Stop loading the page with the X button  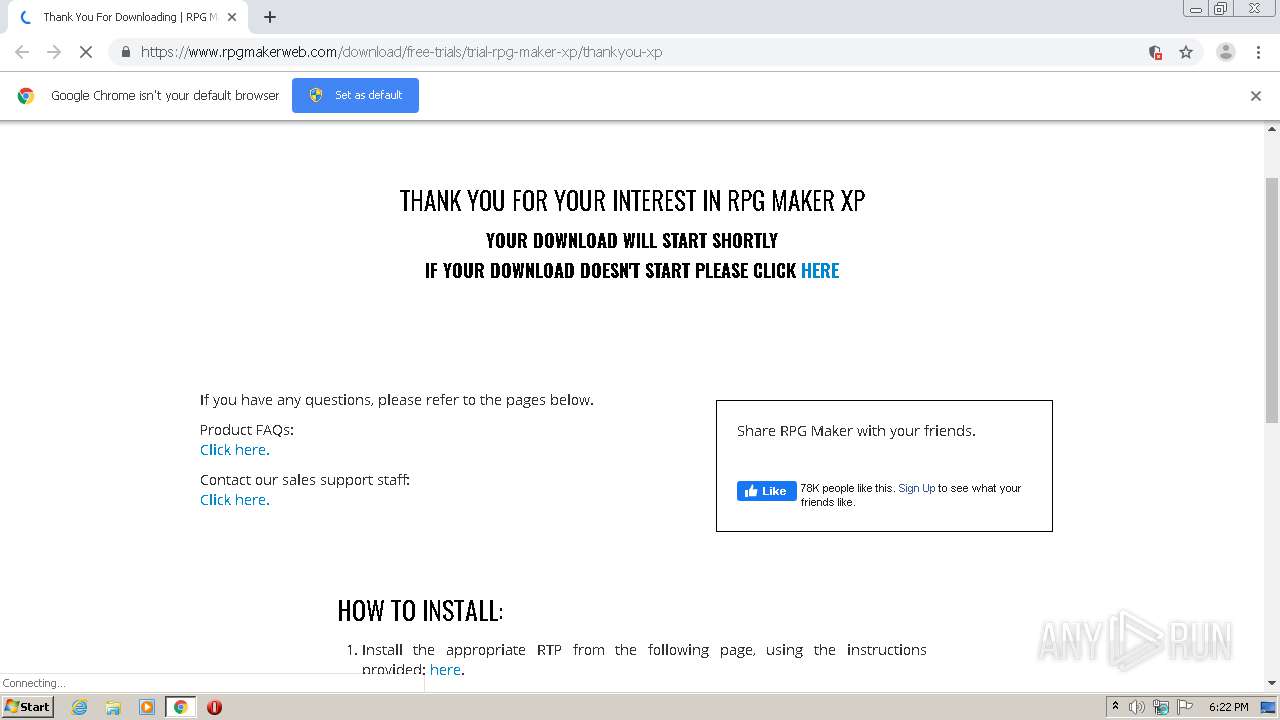point(86,52)
